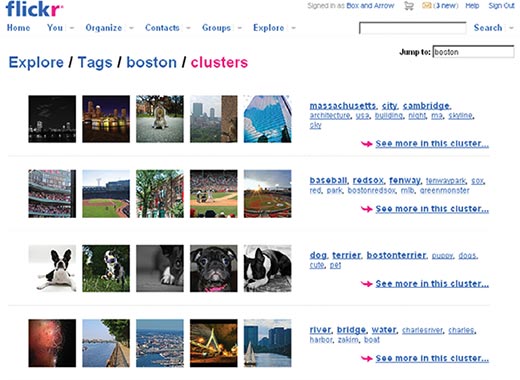Open the shopping cart icon
Image resolution: width=520 pixels, height=380 pixels.
(x=409, y=6)
